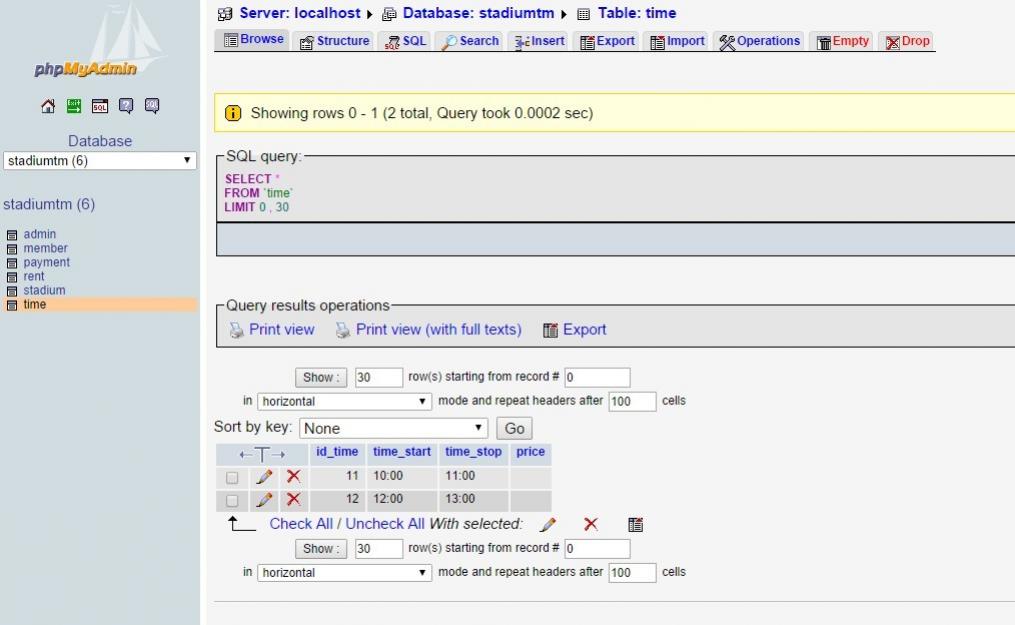The width and height of the screenshot is (1015, 625).
Task: Tick the checkbox for row 12
Action: pos(232,500)
